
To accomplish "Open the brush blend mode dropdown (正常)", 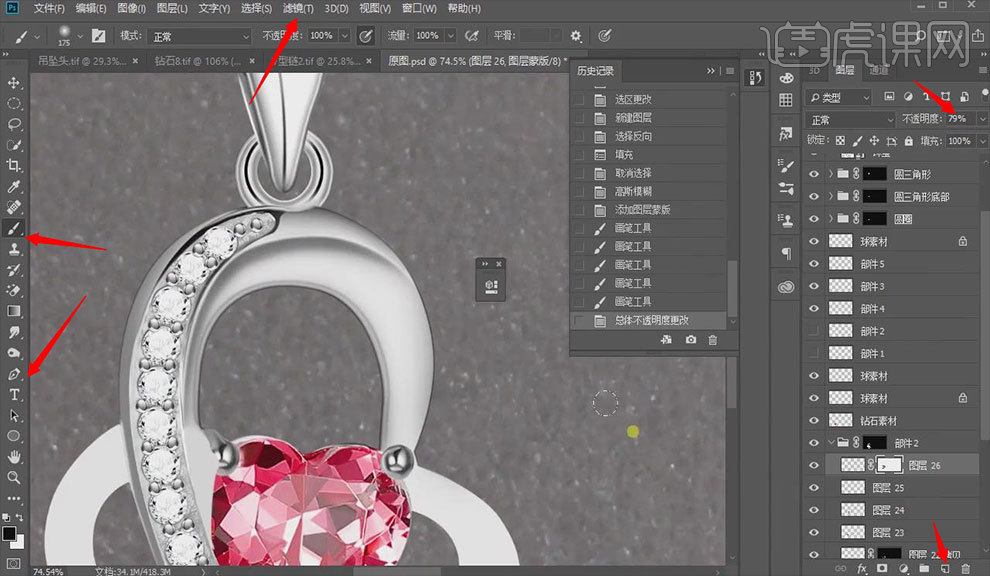I will pos(198,36).
